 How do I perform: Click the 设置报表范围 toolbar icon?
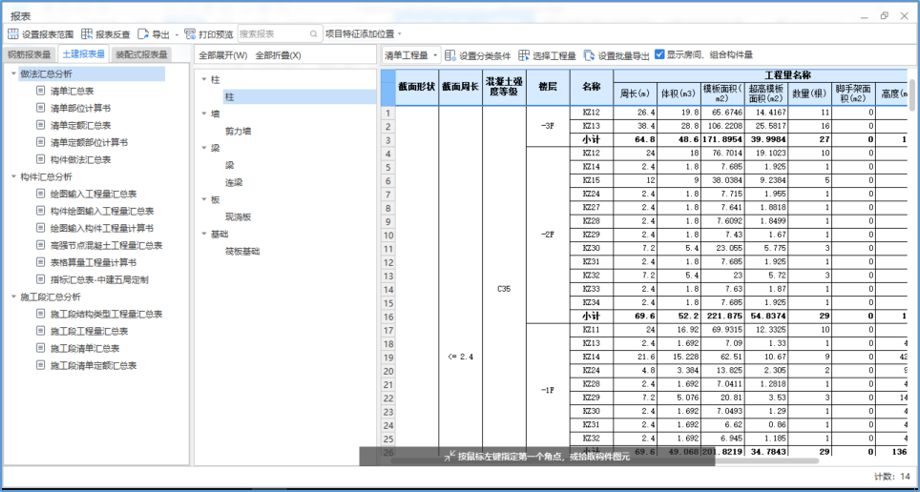pos(14,34)
